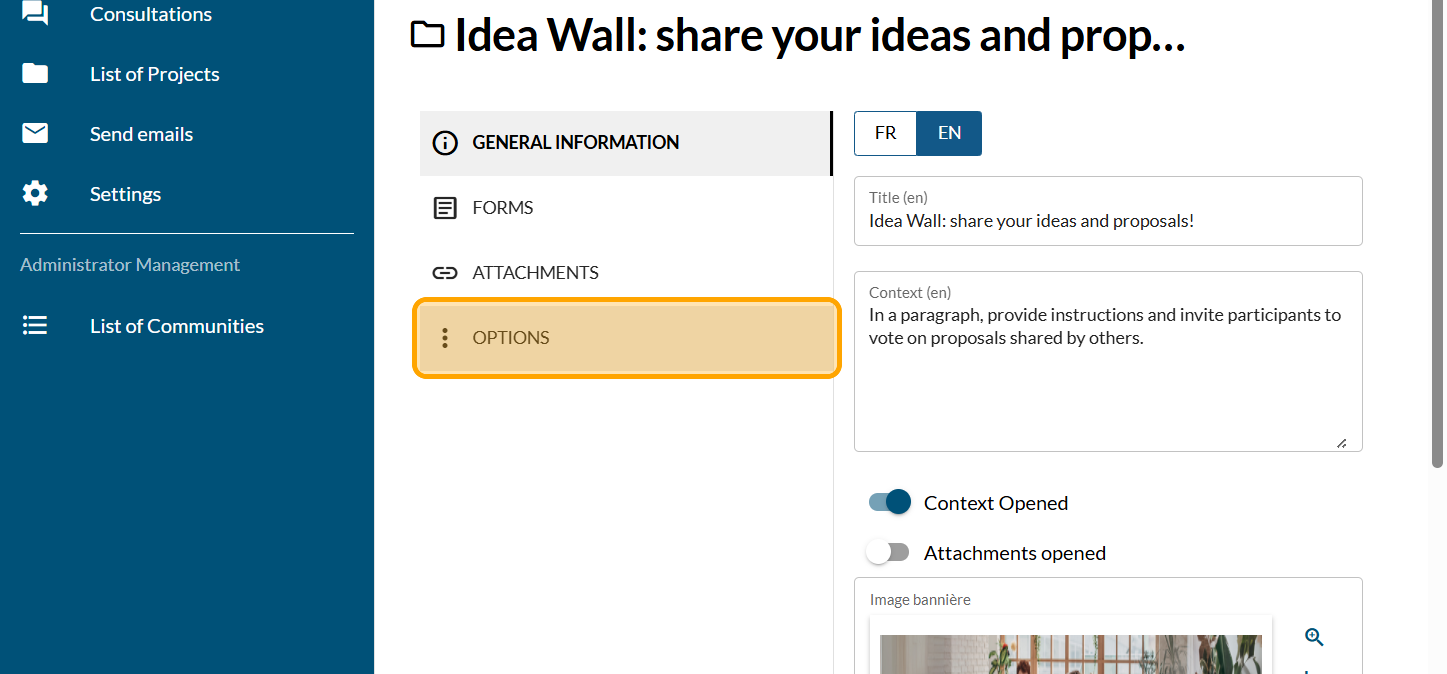Image resolution: width=1447 pixels, height=674 pixels.
Task: Click the banner image thumbnail
Action: pyautogui.click(x=1070, y=654)
